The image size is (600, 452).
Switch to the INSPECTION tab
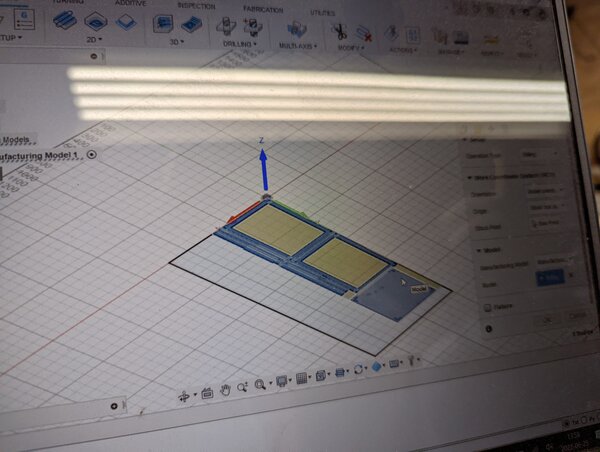point(196,6)
